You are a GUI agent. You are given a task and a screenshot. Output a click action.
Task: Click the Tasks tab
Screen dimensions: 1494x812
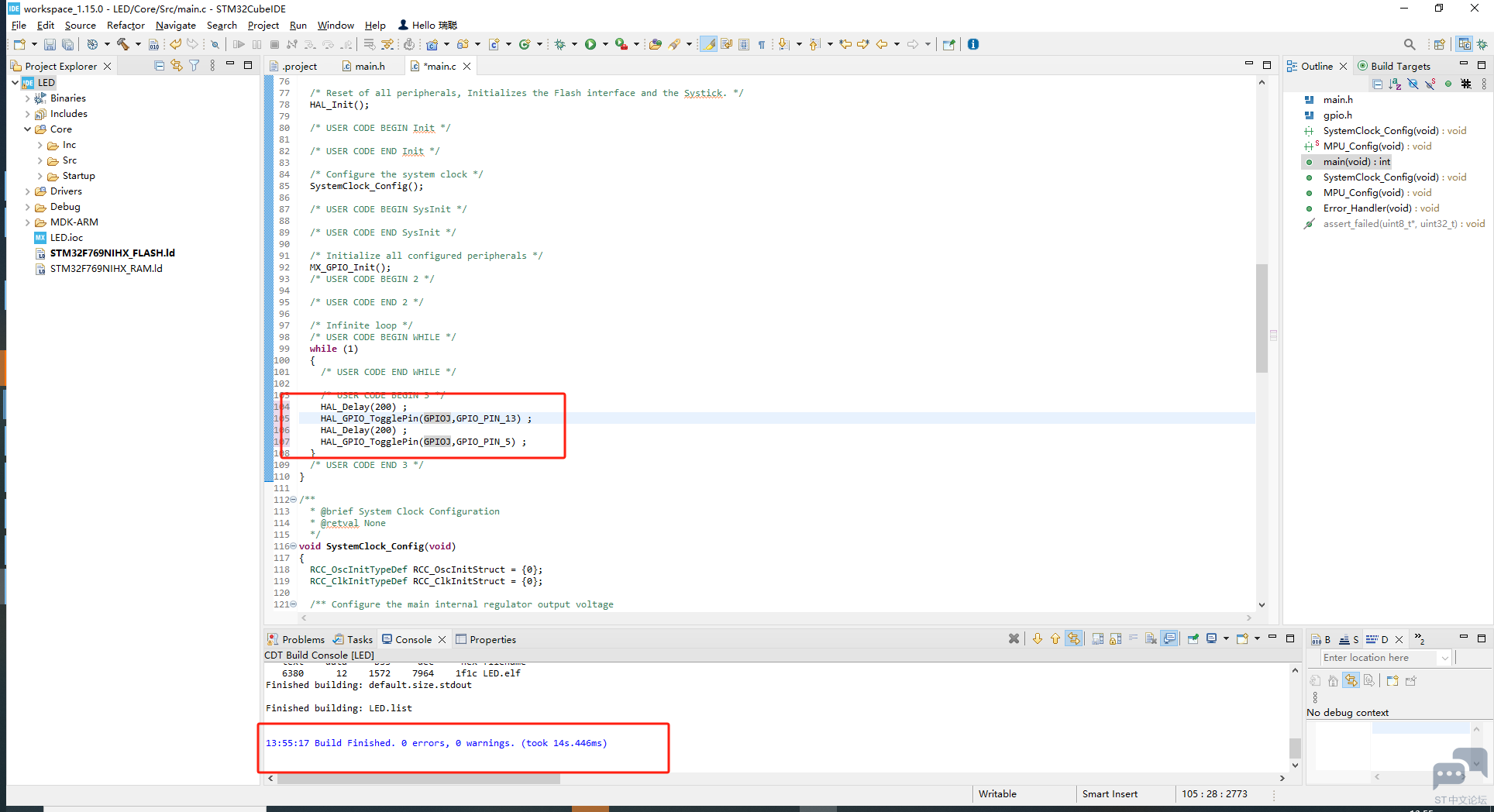(x=353, y=639)
